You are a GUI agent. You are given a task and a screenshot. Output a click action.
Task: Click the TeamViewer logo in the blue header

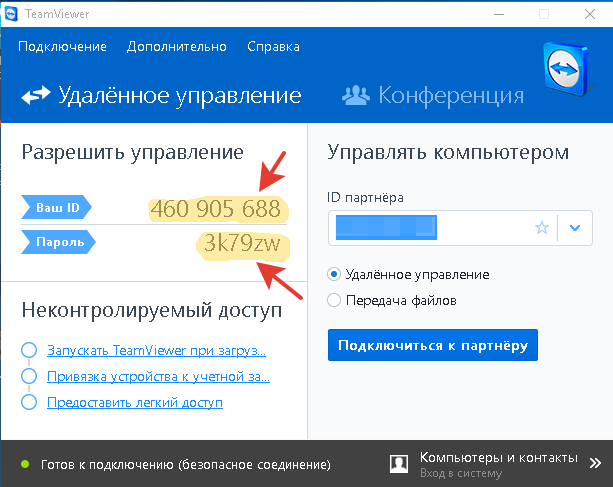coord(566,69)
